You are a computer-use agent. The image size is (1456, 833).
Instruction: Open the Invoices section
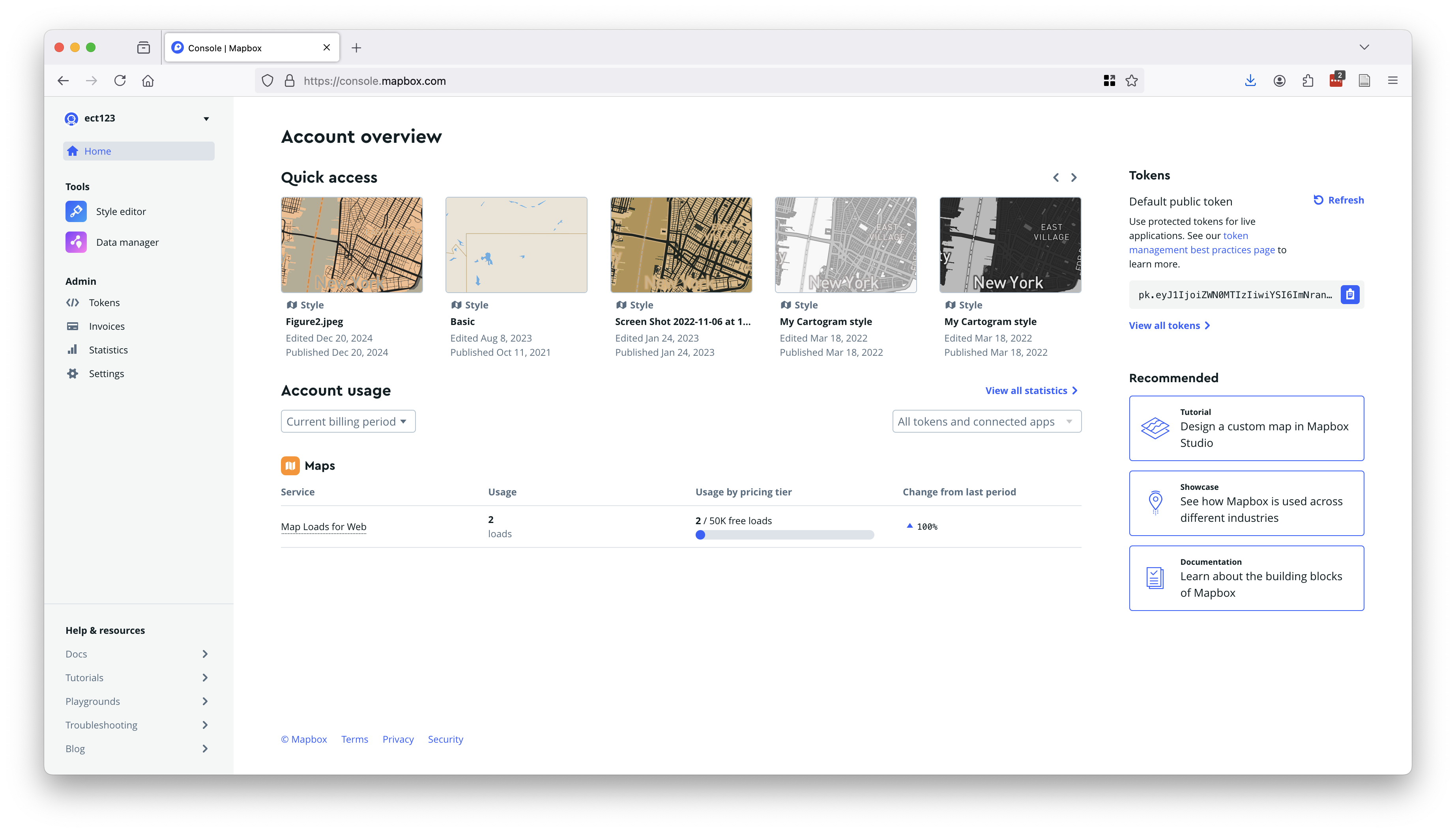pyautogui.click(x=107, y=326)
